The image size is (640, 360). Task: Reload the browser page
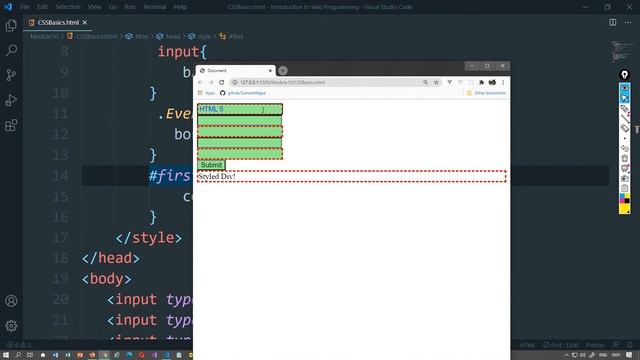point(222,82)
